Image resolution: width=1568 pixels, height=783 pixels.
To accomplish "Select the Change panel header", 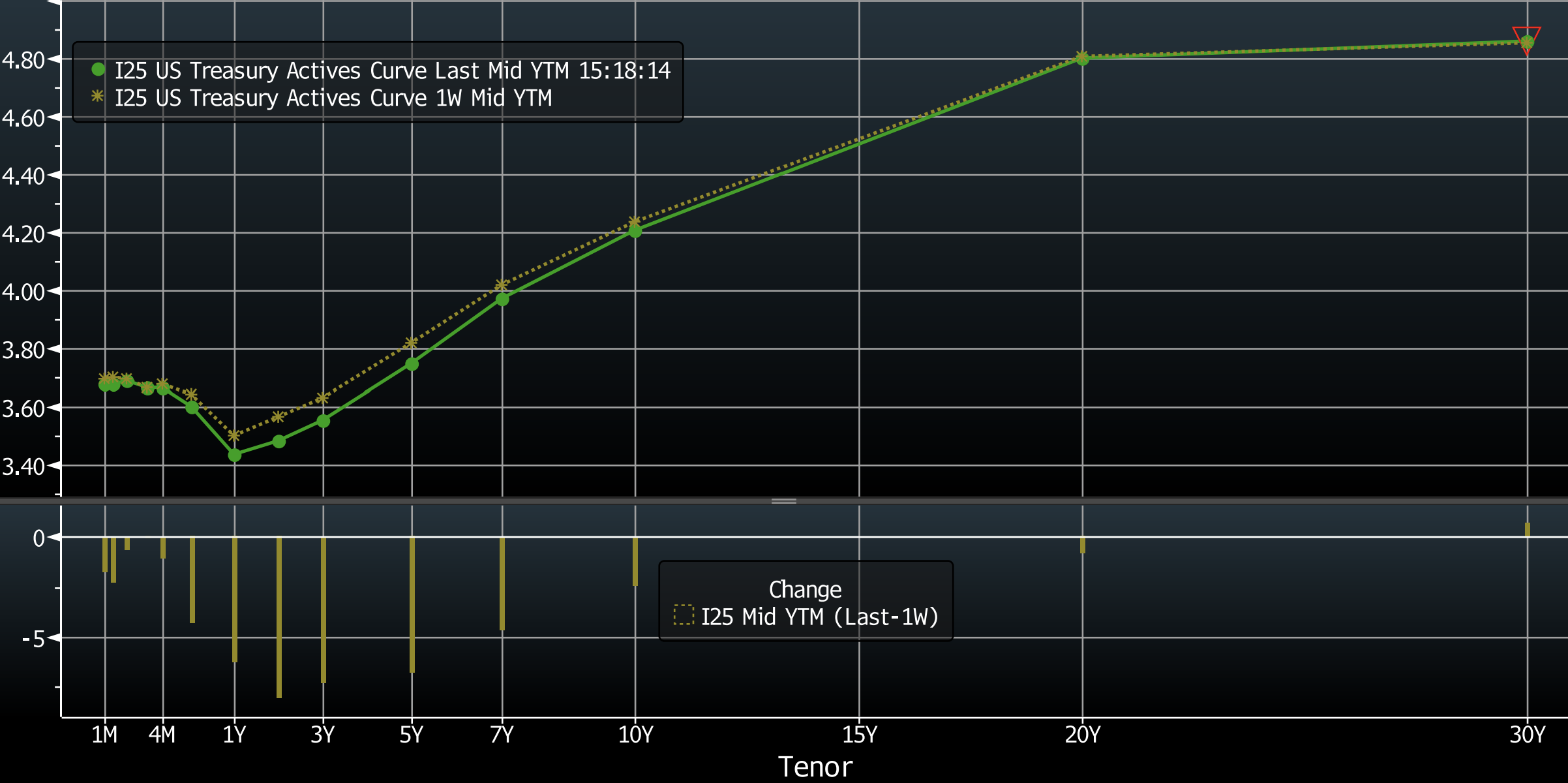I will pyautogui.click(x=806, y=589).
